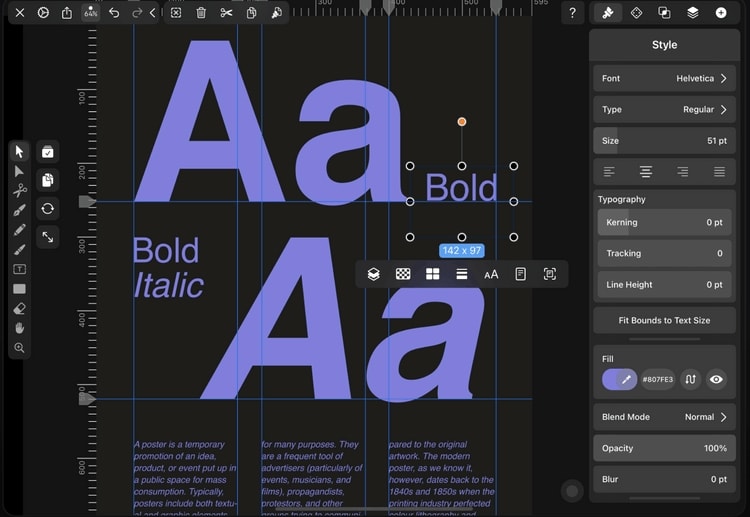Toggle fill visibility eye icon
The image size is (750, 517).
(716, 379)
